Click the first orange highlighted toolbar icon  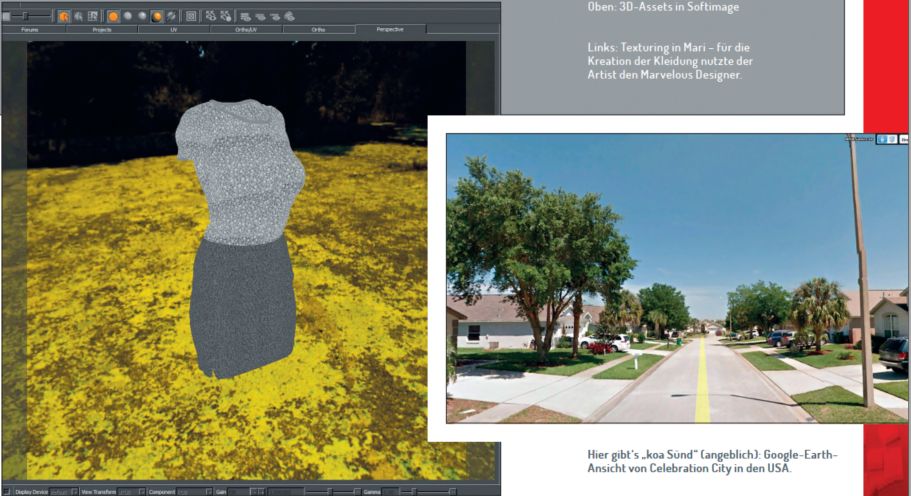pos(63,16)
